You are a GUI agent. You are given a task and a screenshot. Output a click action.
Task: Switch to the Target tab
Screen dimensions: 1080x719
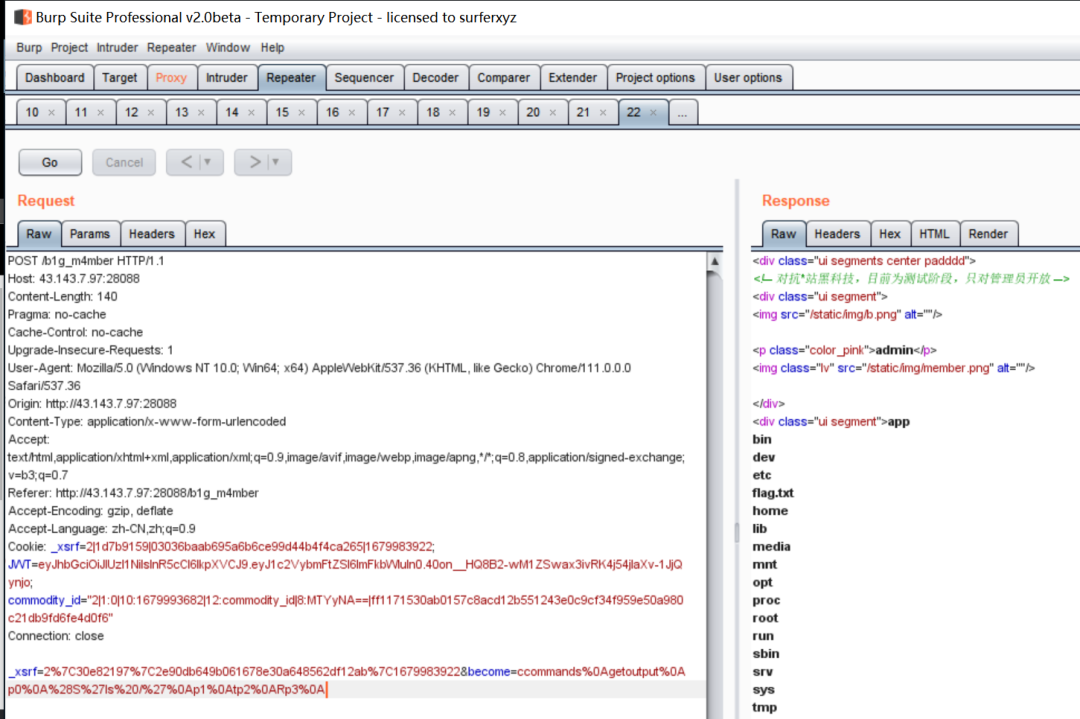120,78
